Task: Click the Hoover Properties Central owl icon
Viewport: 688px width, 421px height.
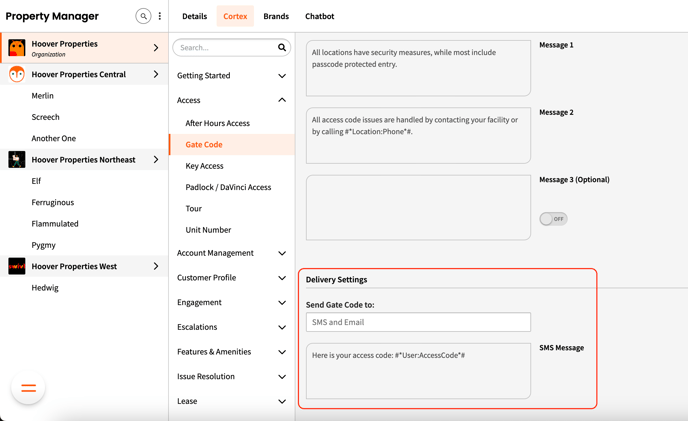Action: [x=17, y=75]
